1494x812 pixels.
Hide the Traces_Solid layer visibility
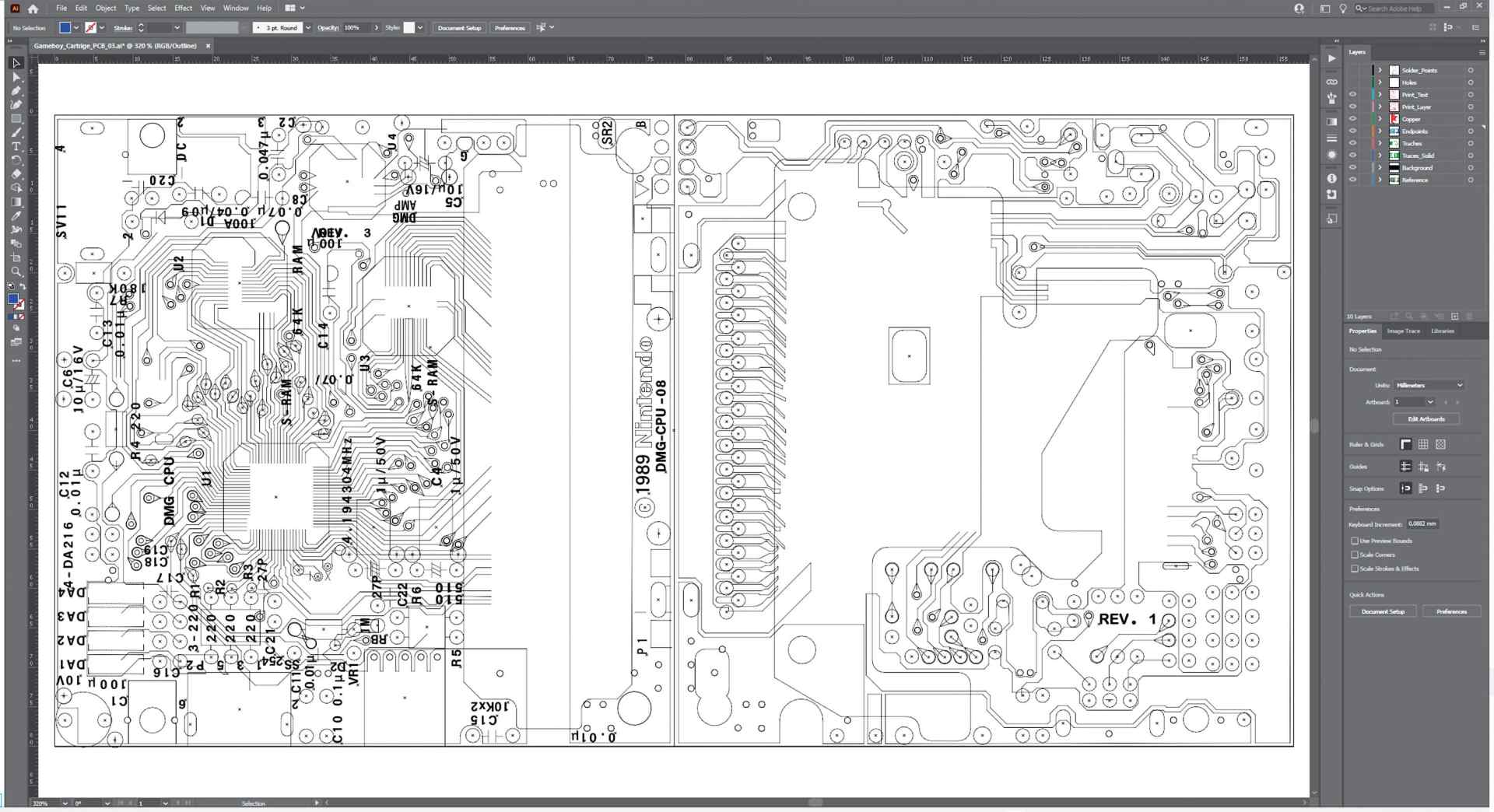click(1352, 155)
